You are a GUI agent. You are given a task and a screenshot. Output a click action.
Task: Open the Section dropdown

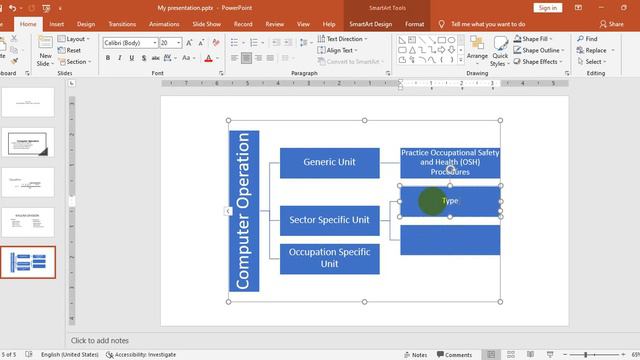point(75,62)
